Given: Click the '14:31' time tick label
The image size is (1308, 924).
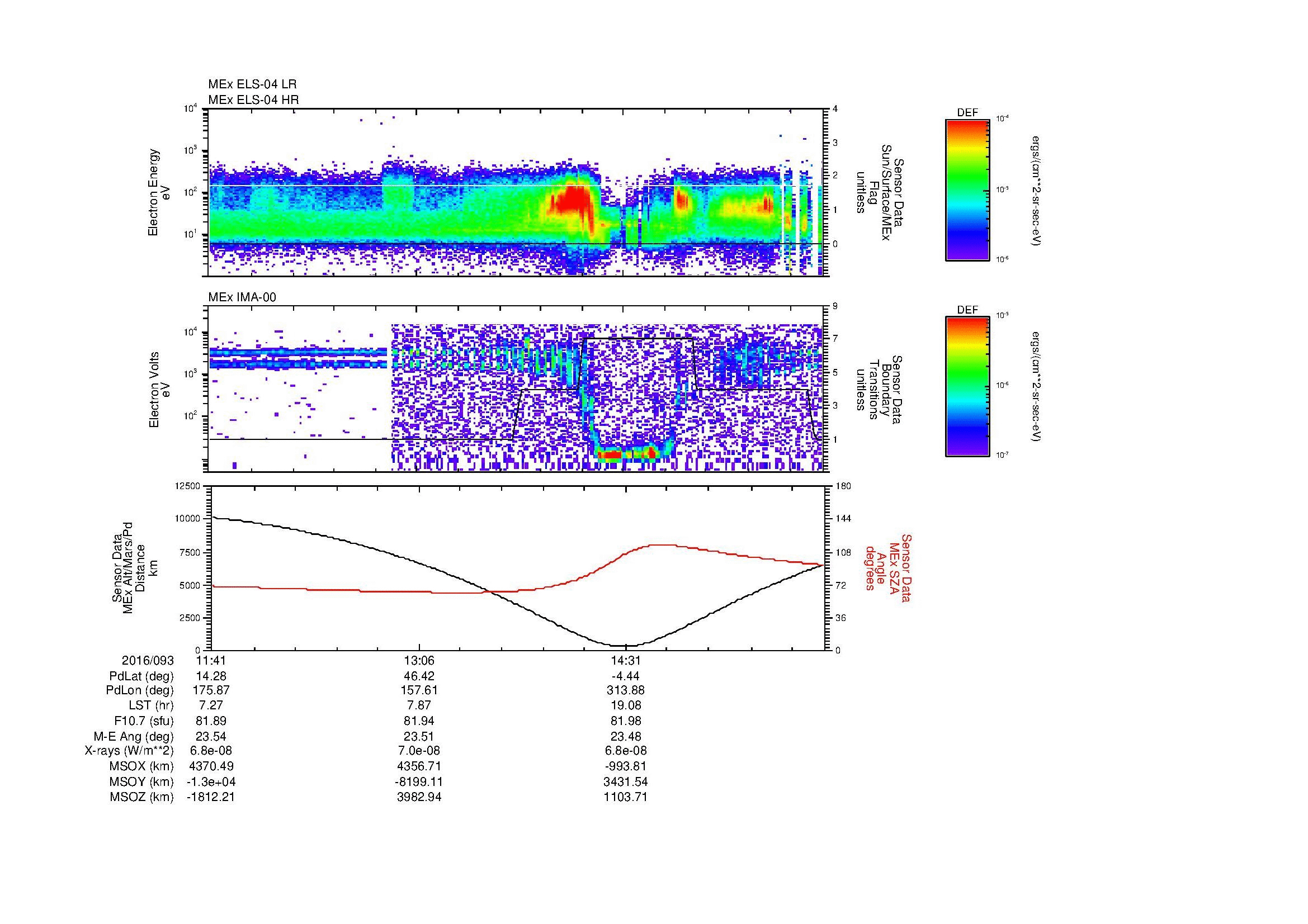Looking at the screenshot, I should (x=626, y=660).
